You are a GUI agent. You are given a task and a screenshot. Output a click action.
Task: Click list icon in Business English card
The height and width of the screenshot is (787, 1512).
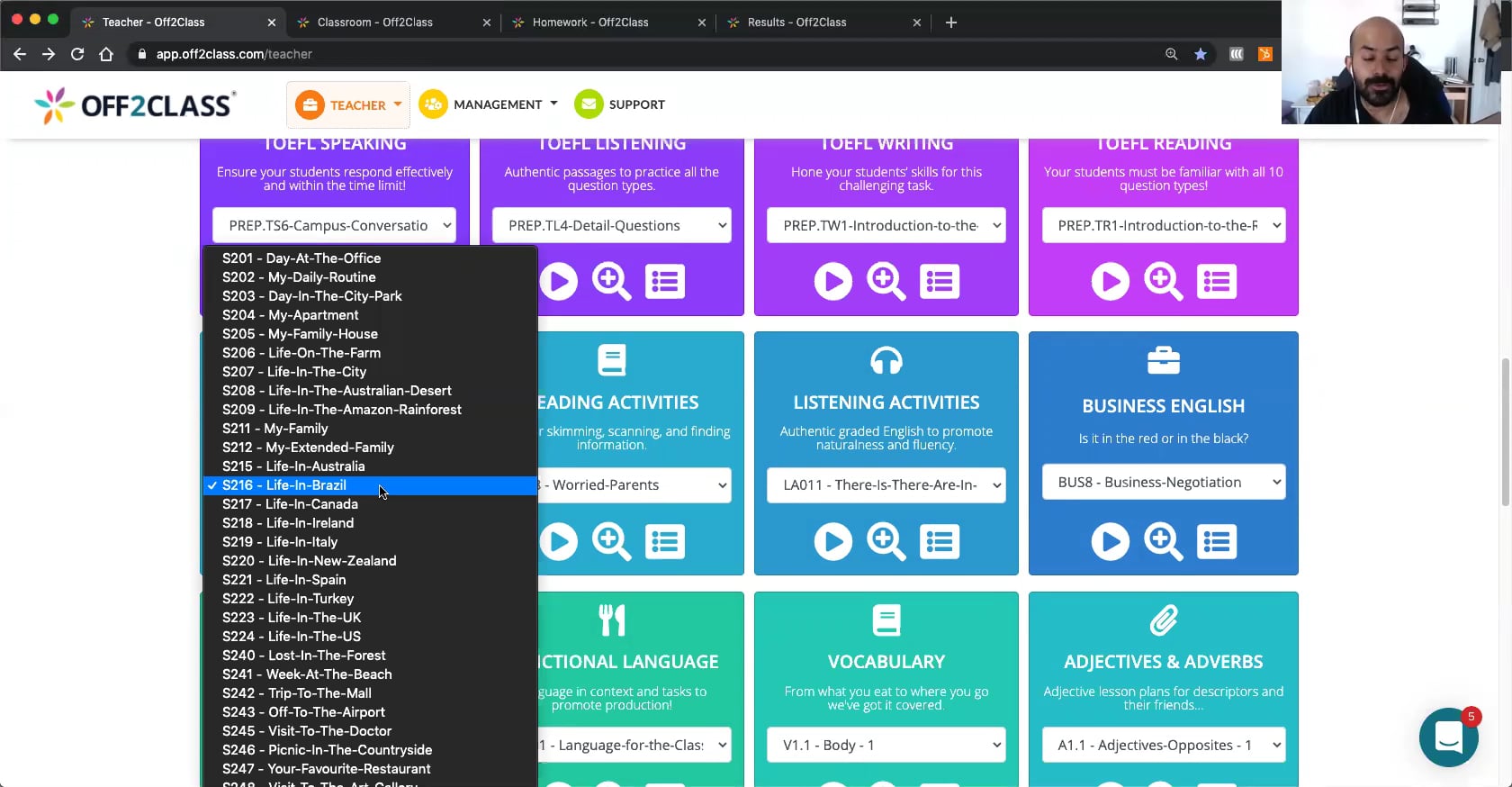pos(1216,542)
